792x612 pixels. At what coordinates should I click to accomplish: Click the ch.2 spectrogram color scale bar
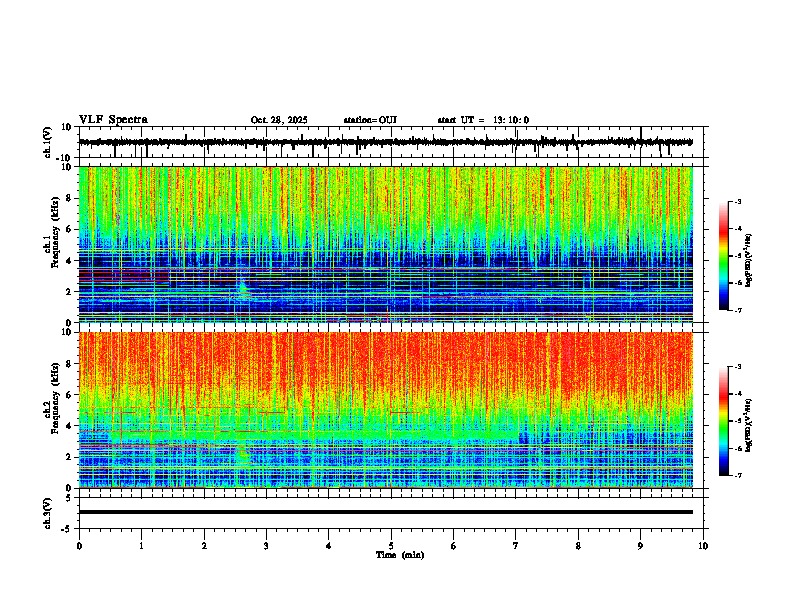coord(723,421)
